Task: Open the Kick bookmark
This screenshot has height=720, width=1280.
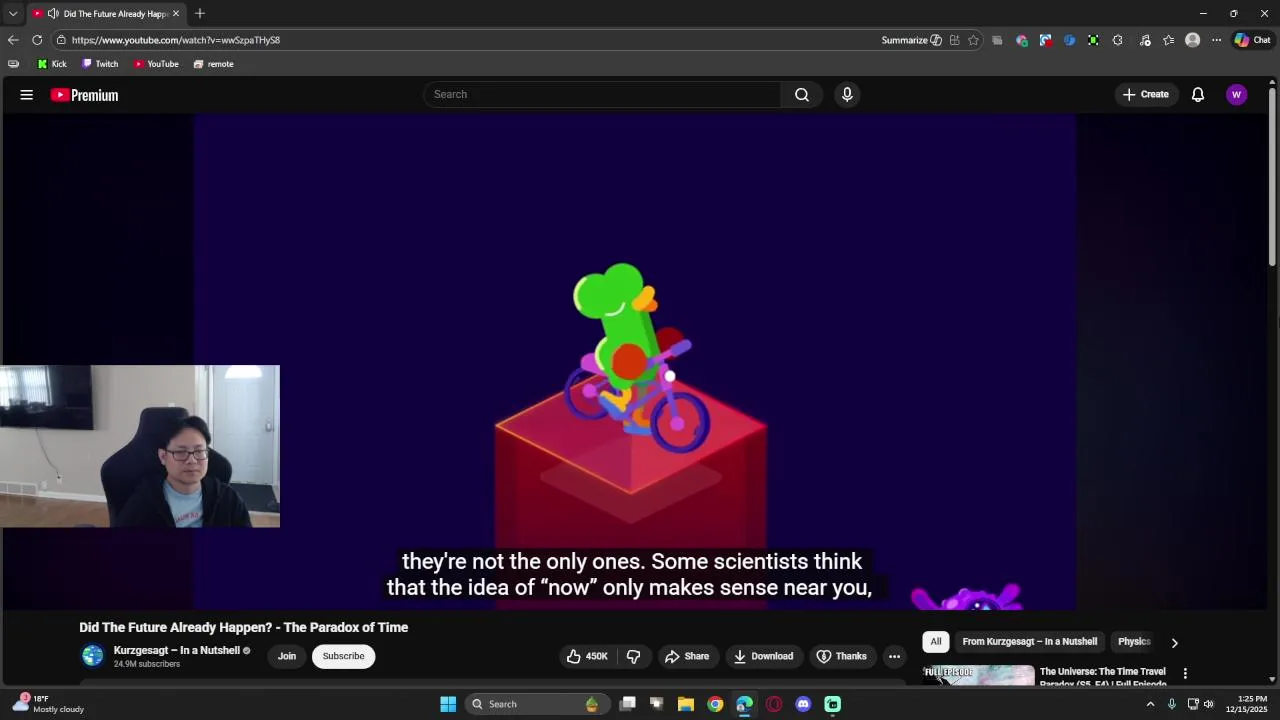Action: [52, 64]
